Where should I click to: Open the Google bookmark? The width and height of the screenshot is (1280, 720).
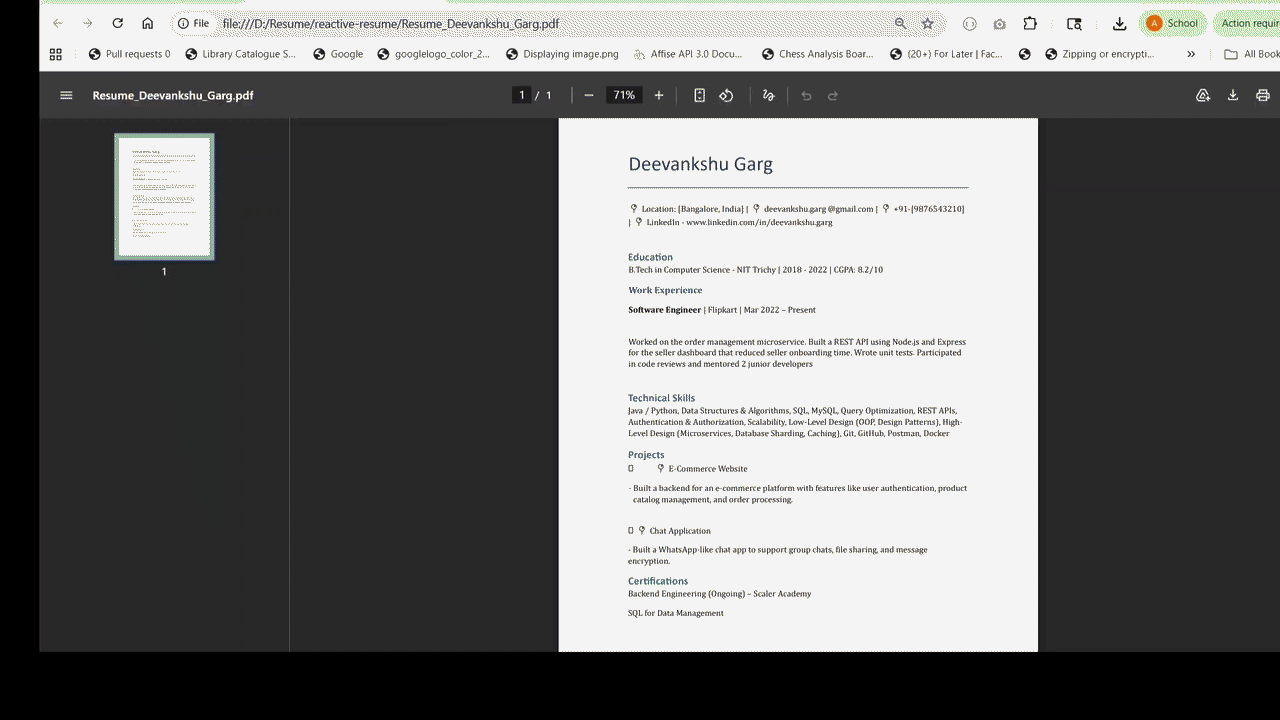[x=338, y=54]
